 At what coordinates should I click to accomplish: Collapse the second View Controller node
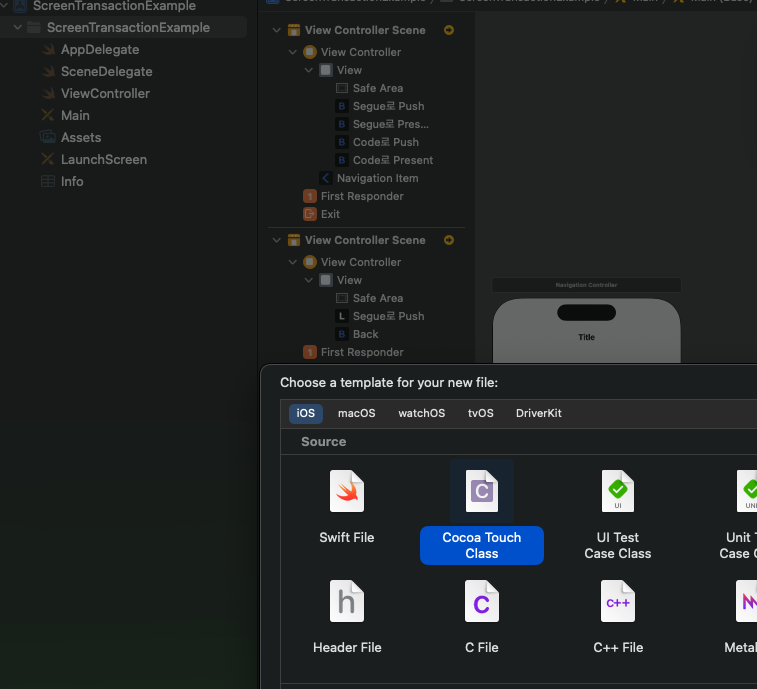293,262
